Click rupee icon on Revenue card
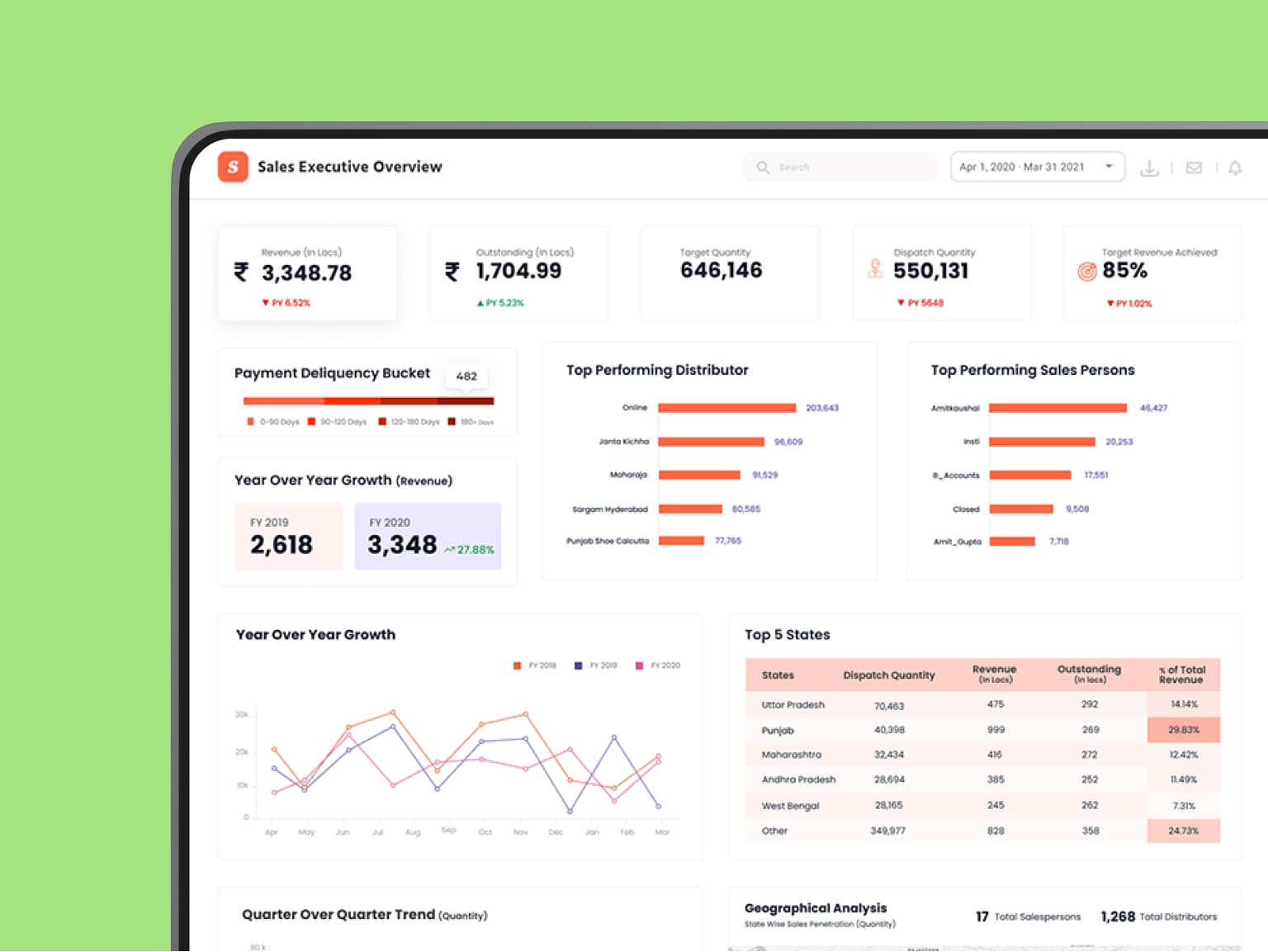 pos(241,272)
